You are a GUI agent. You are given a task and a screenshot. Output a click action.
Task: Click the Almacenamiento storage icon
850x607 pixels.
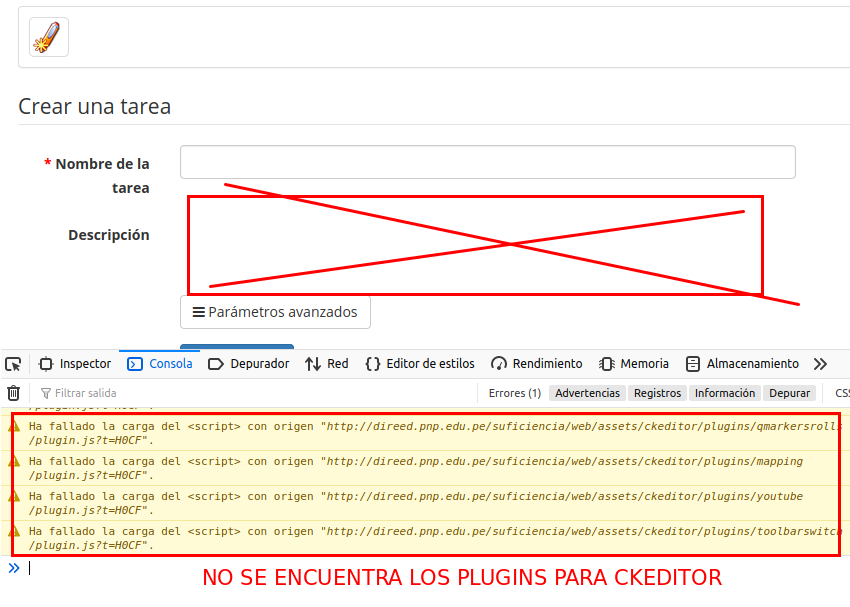coord(692,363)
